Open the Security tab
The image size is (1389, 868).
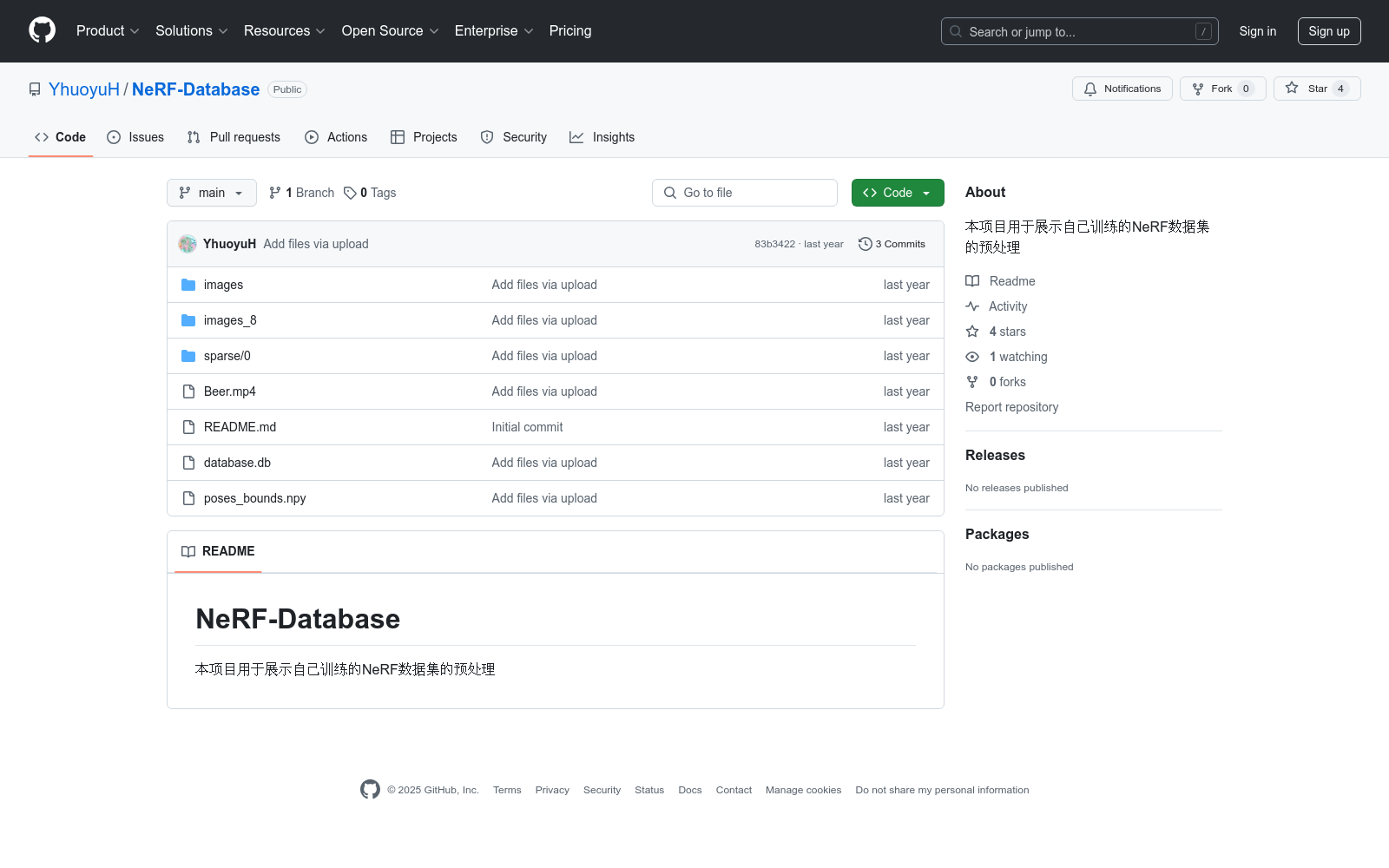tap(514, 137)
